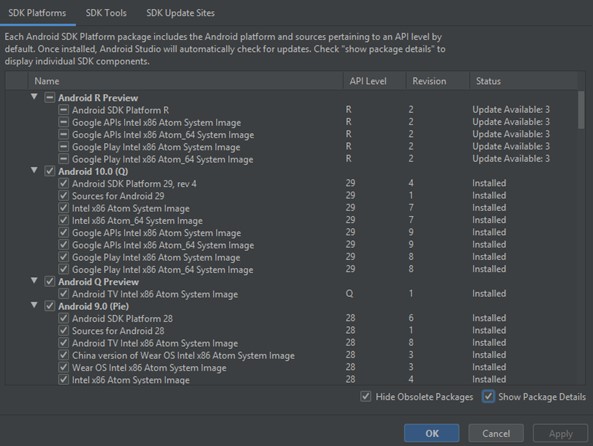Click the OK button
Image resolution: width=593 pixels, height=446 pixels.
[432, 433]
